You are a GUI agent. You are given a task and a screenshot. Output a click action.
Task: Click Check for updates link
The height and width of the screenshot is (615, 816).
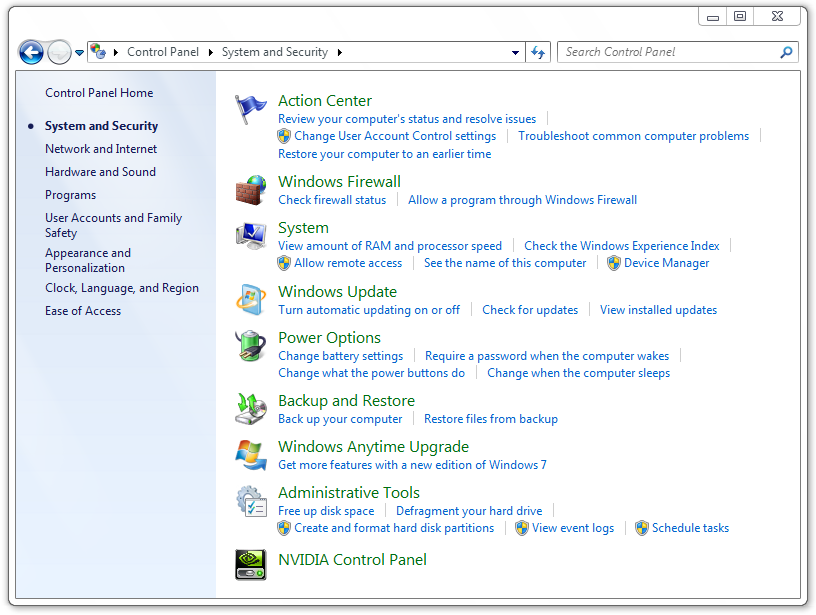click(530, 310)
